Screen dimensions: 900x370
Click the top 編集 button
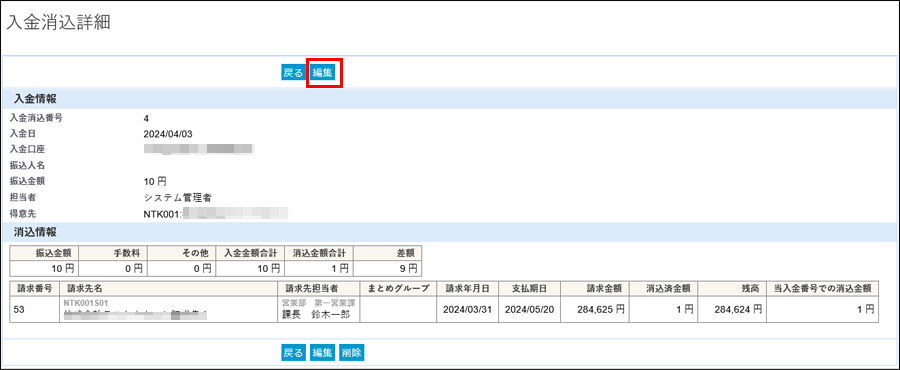322,73
